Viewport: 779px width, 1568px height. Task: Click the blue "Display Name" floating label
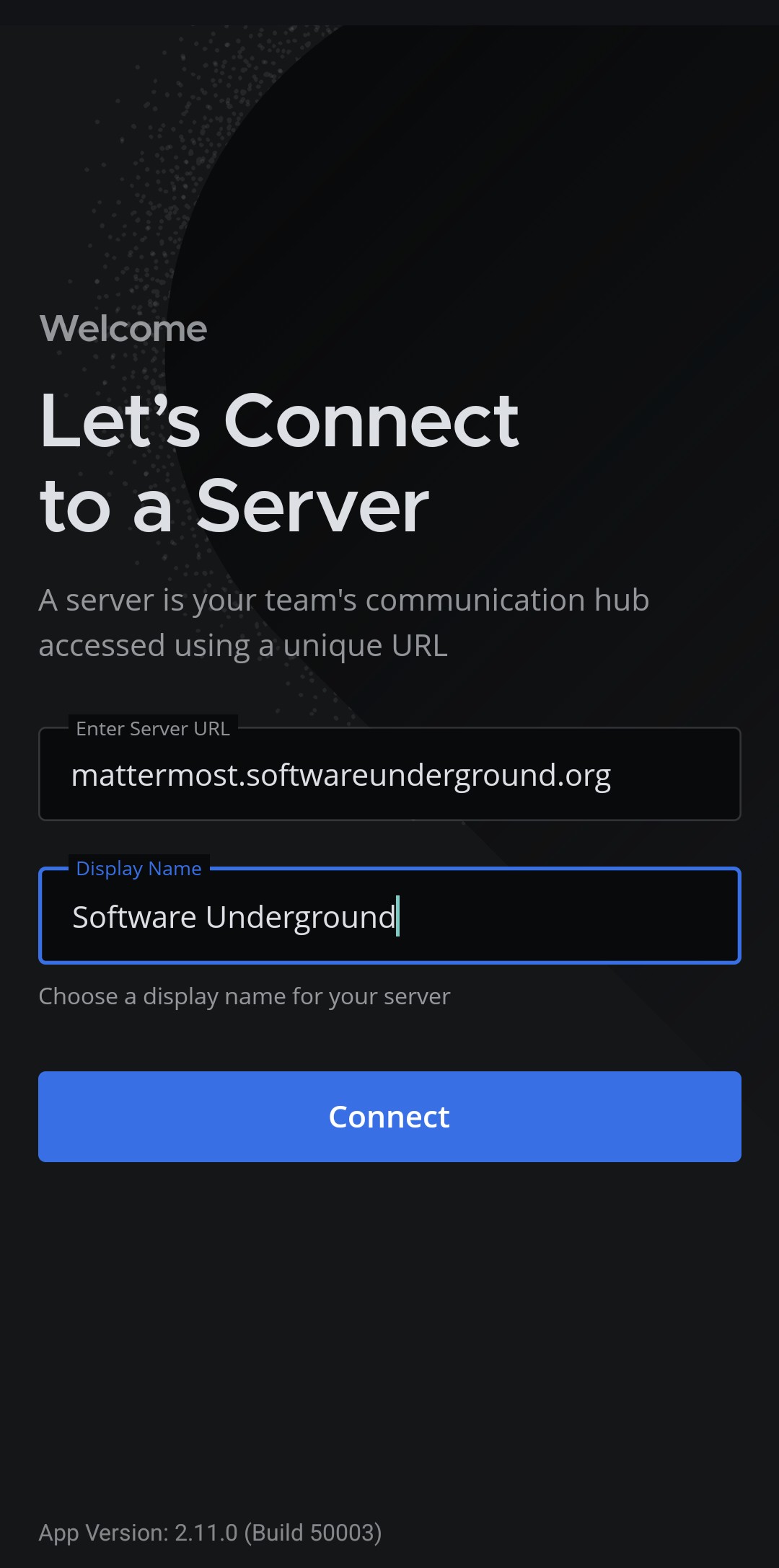138,869
